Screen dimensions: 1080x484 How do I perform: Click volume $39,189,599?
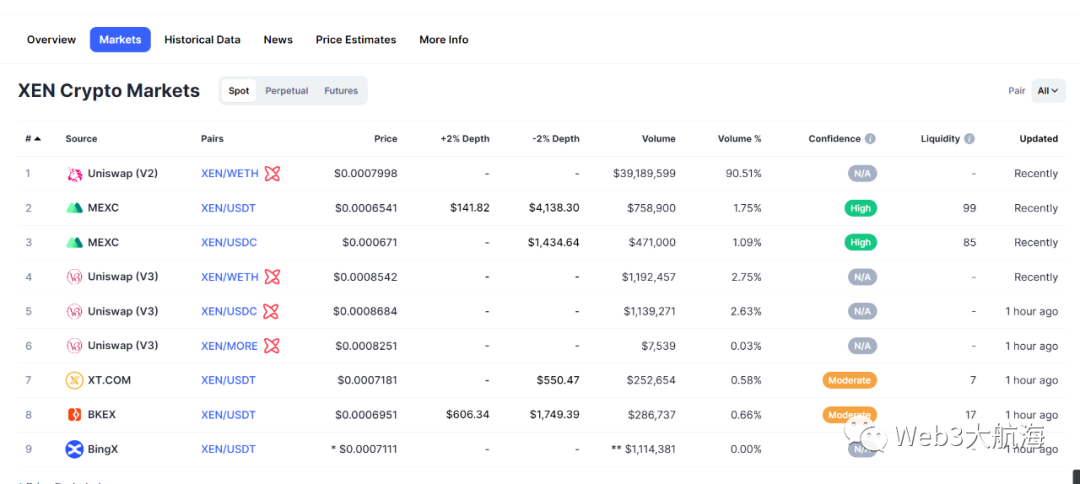point(644,173)
